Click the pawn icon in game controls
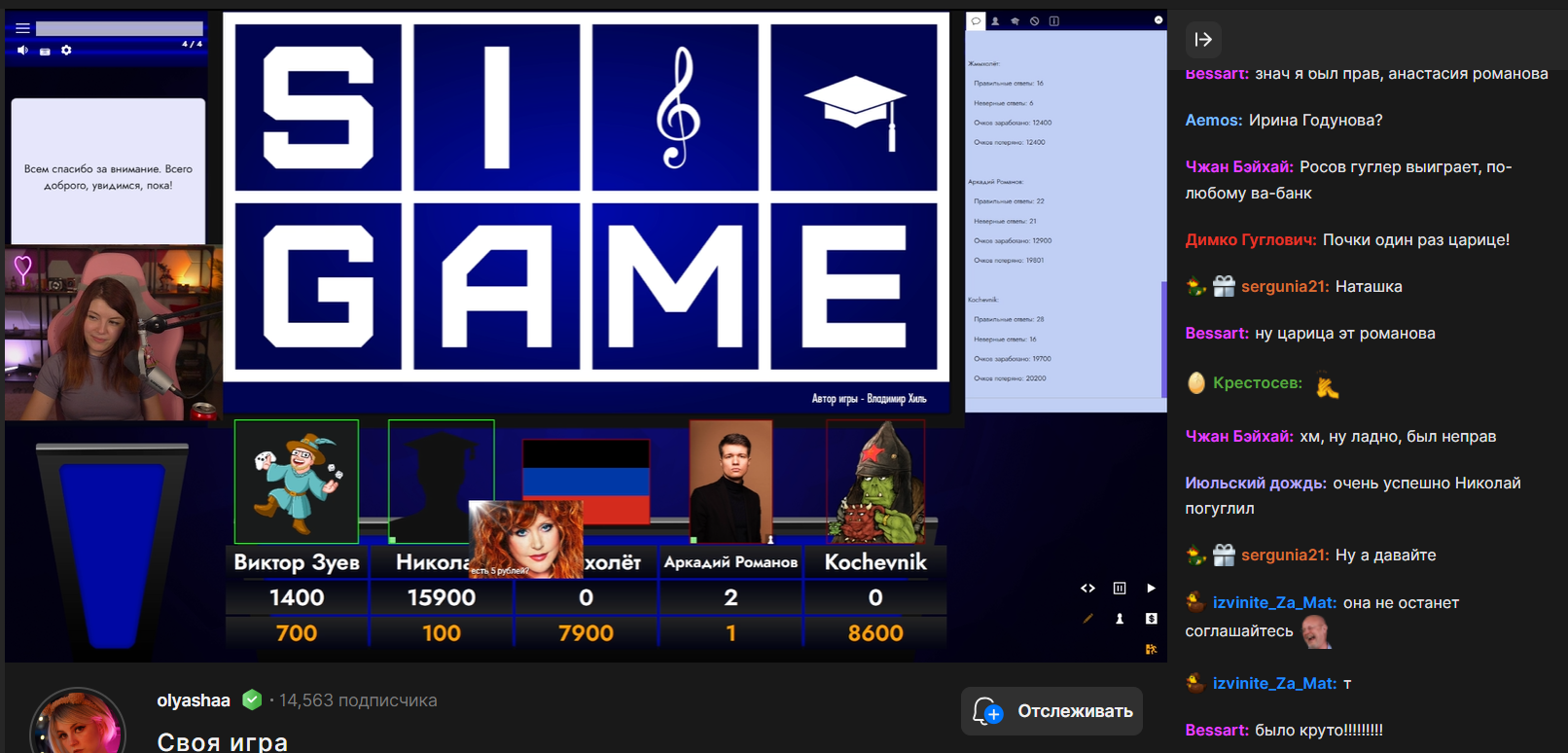The width and height of the screenshot is (1568, 753). [x=1120, y=619]
